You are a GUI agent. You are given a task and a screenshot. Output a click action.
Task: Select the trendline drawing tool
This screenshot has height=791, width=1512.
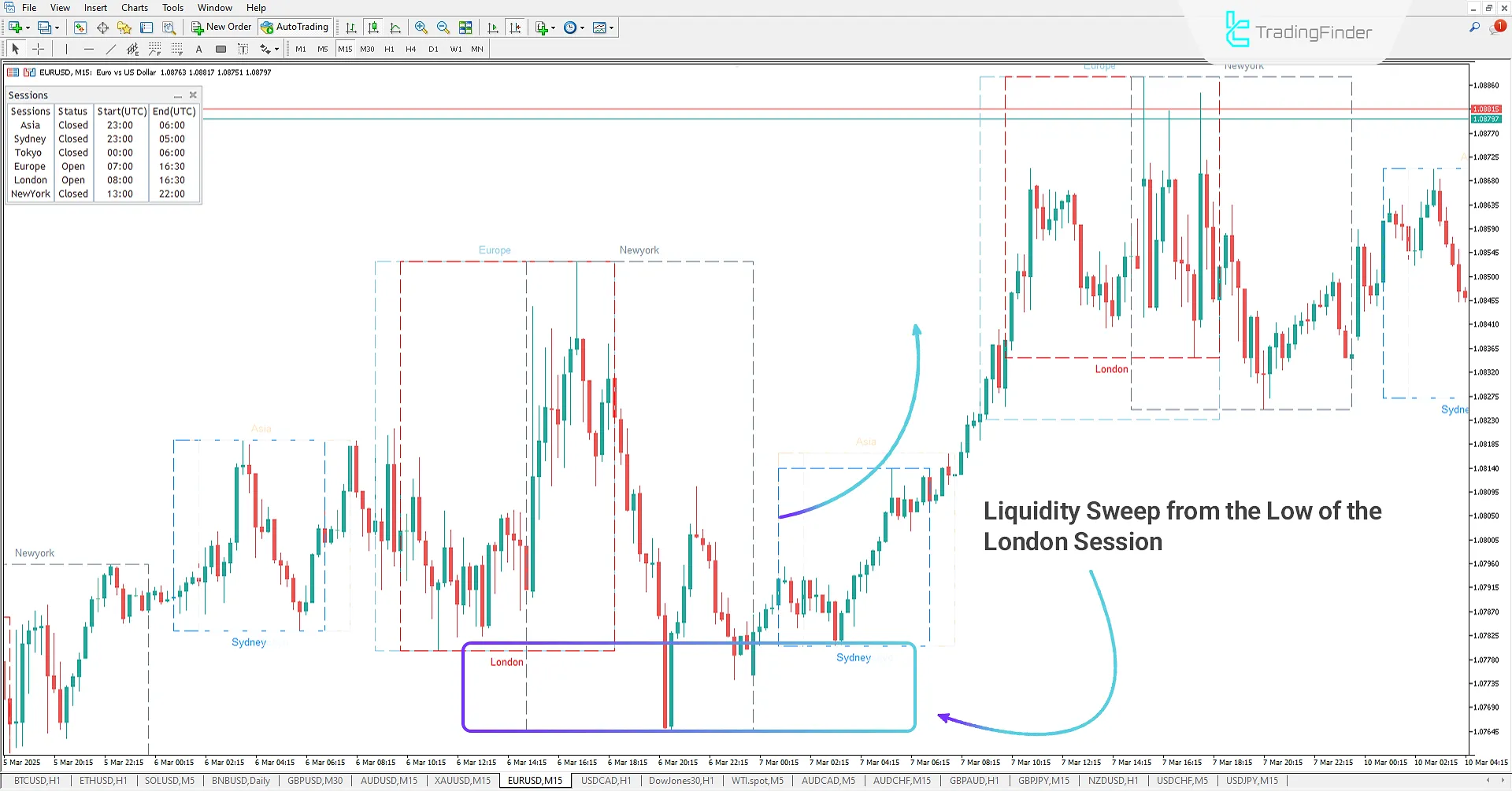pyautogui.click(x=110, y=48)
